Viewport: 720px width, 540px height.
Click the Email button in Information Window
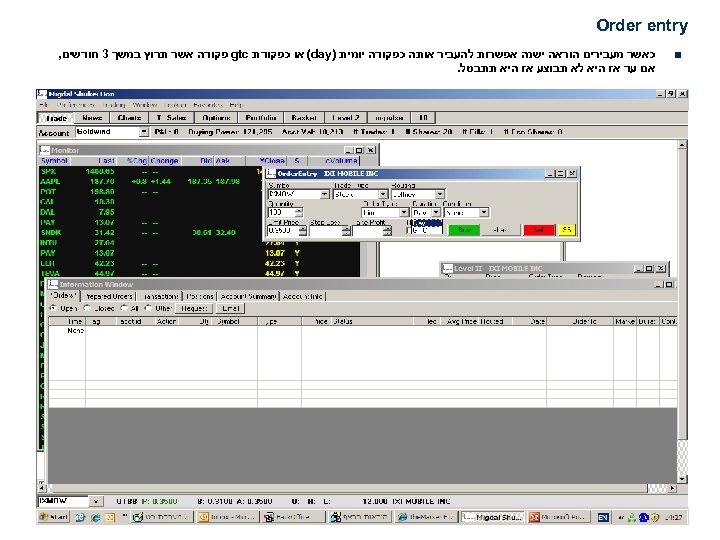coord(230,309)
